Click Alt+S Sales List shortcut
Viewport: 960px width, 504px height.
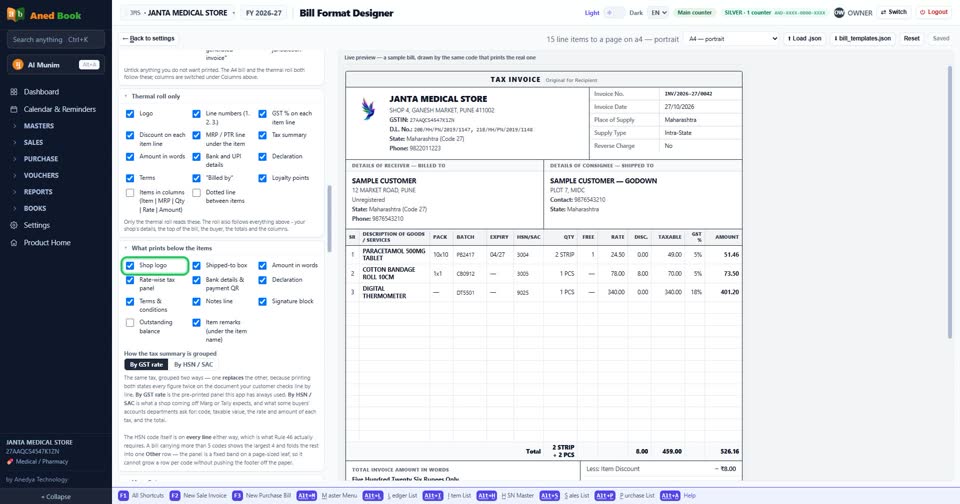[x=564, y=495]
